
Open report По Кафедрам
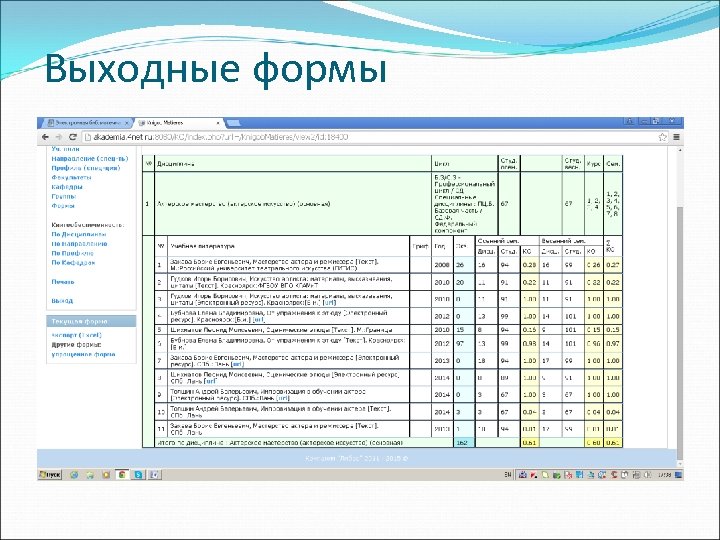(73, 263)
